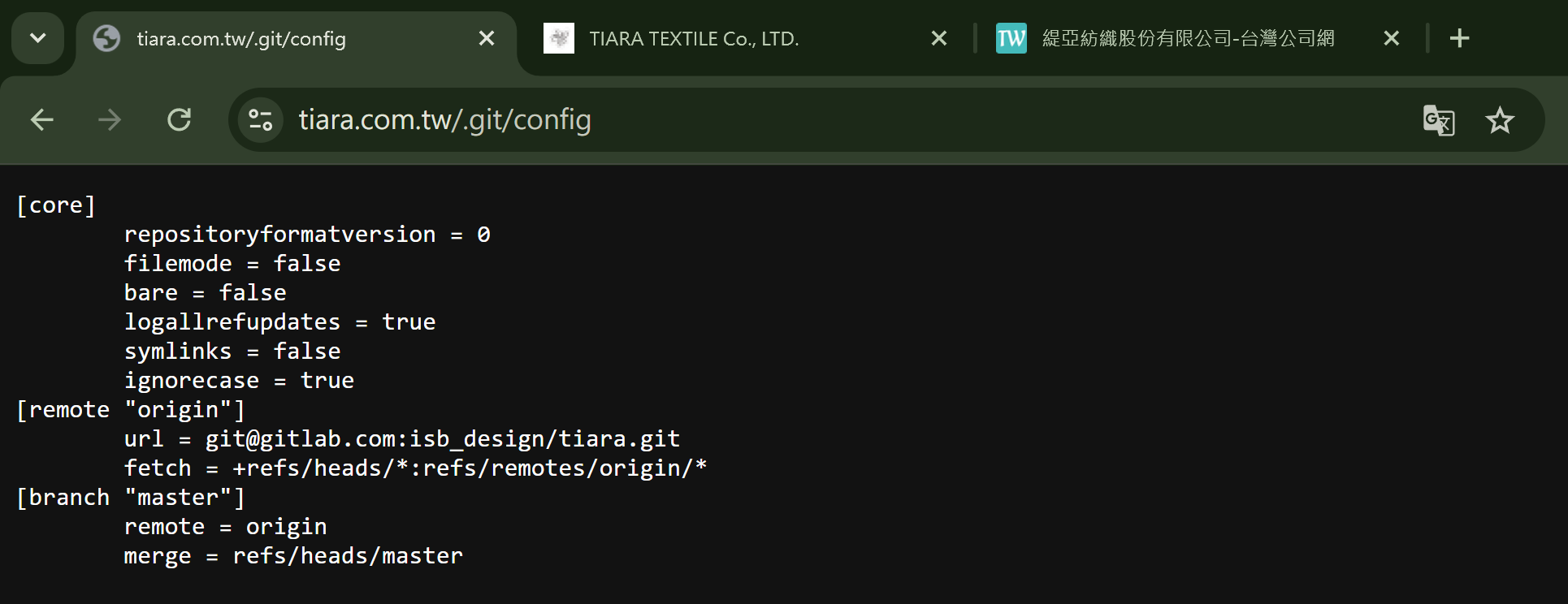1568x604 pixels.
Task: Go back to the previous page
Action: pos(42,120)
